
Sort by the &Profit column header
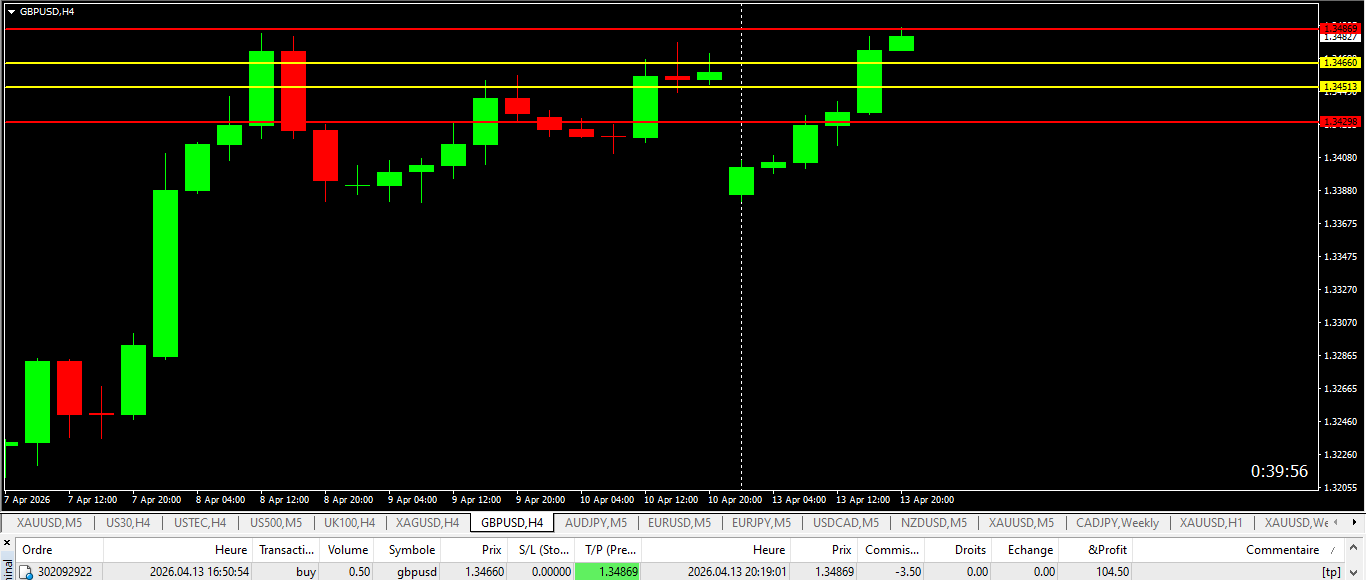point(1096,550)
